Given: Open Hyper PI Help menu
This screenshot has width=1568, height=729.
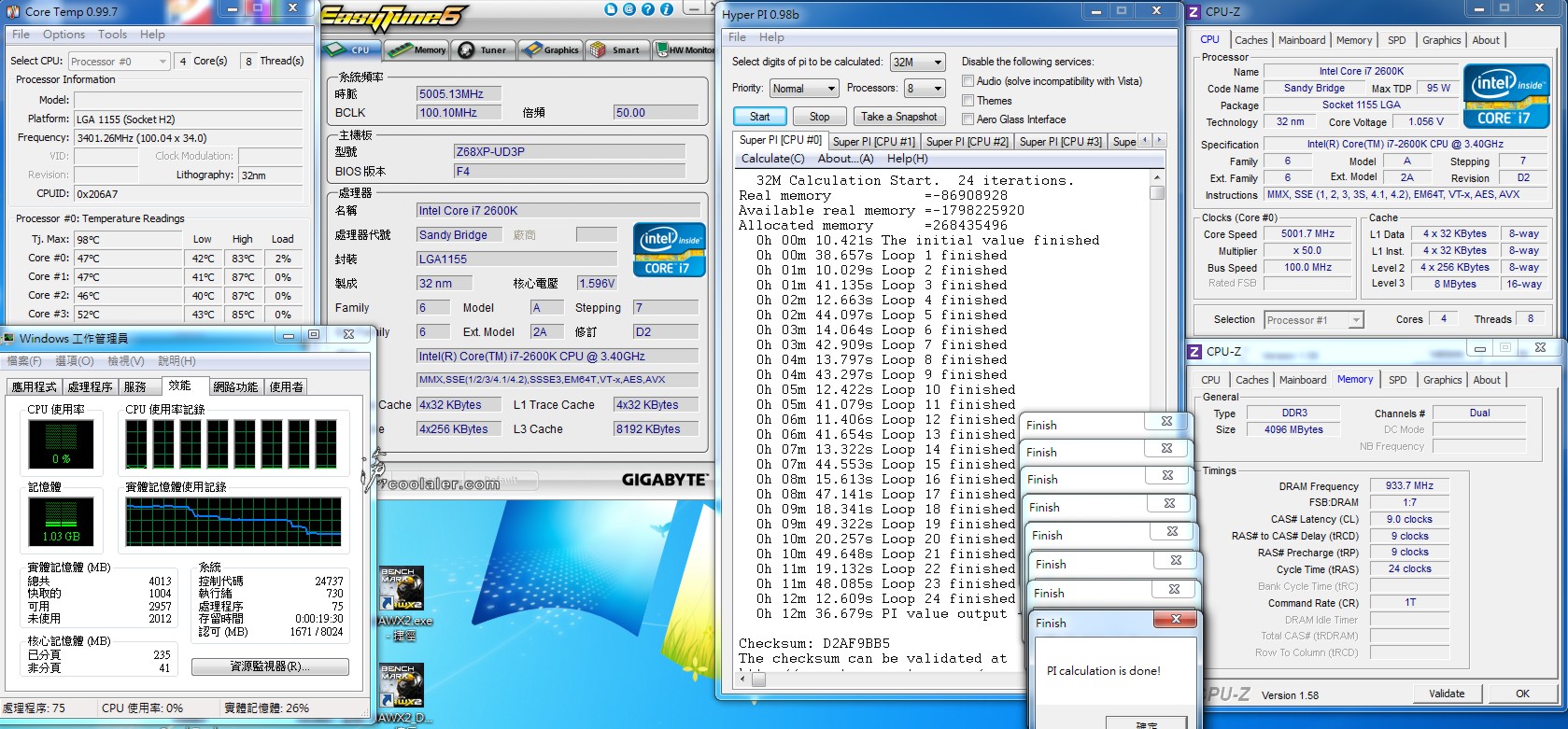Looking at the screenshot, I should tap(771, 37).
